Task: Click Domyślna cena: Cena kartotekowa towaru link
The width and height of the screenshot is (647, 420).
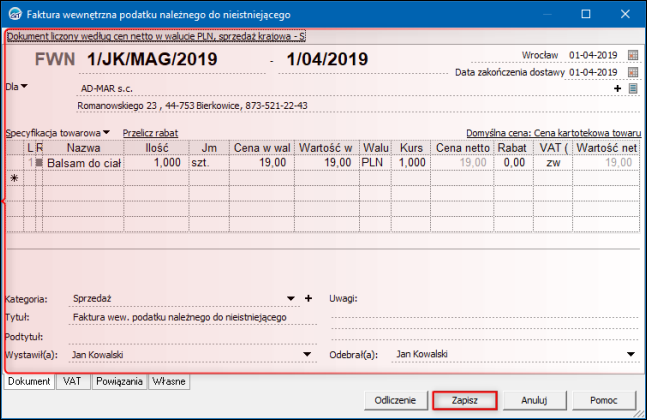Action: click(x=553, y=133)
